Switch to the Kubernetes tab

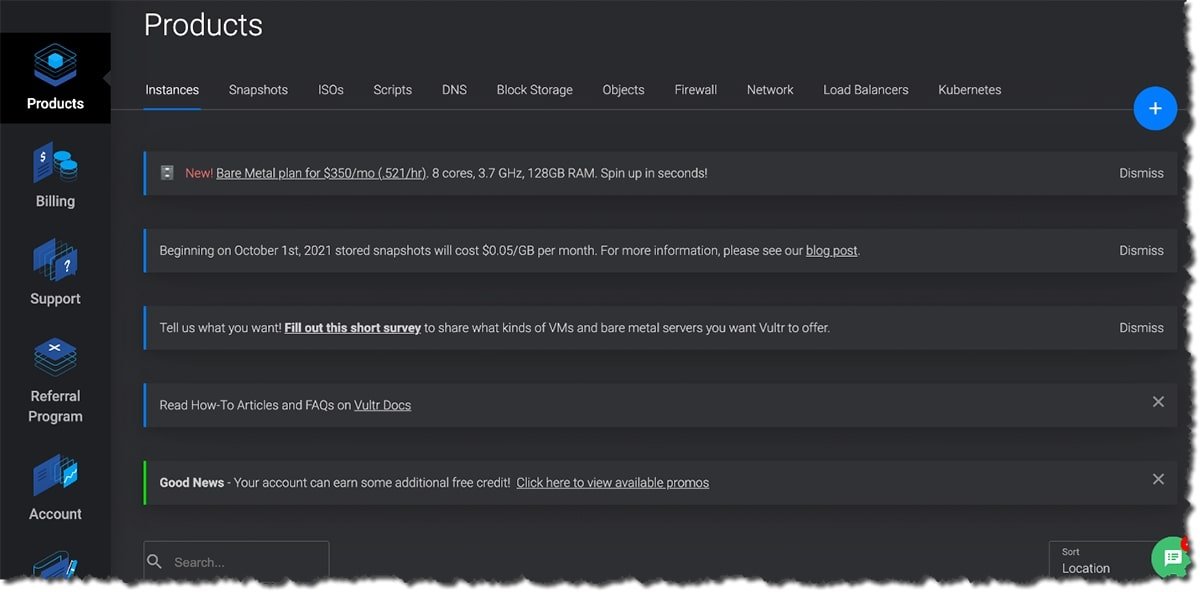coord(969,89)
